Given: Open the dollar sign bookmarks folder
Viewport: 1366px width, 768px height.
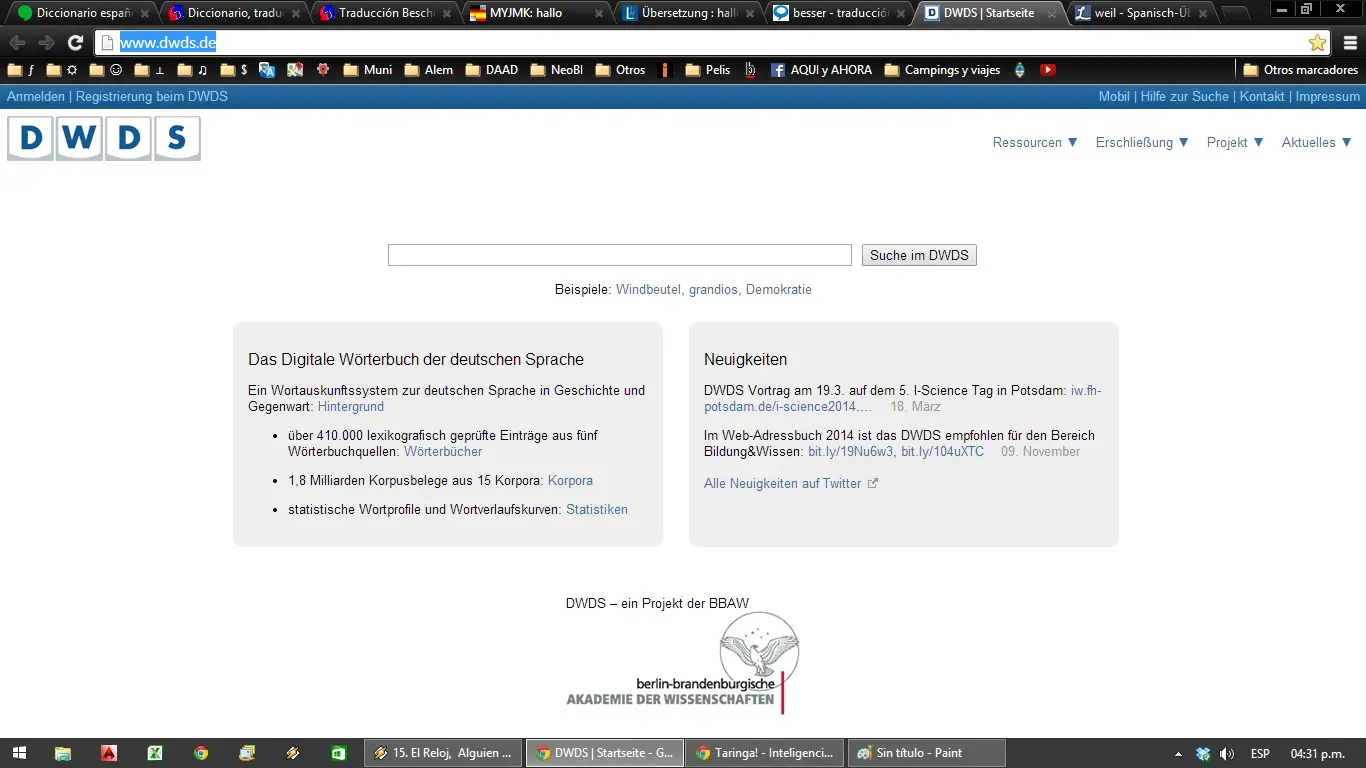Looking at the screenshot, I should coord(235,70).
